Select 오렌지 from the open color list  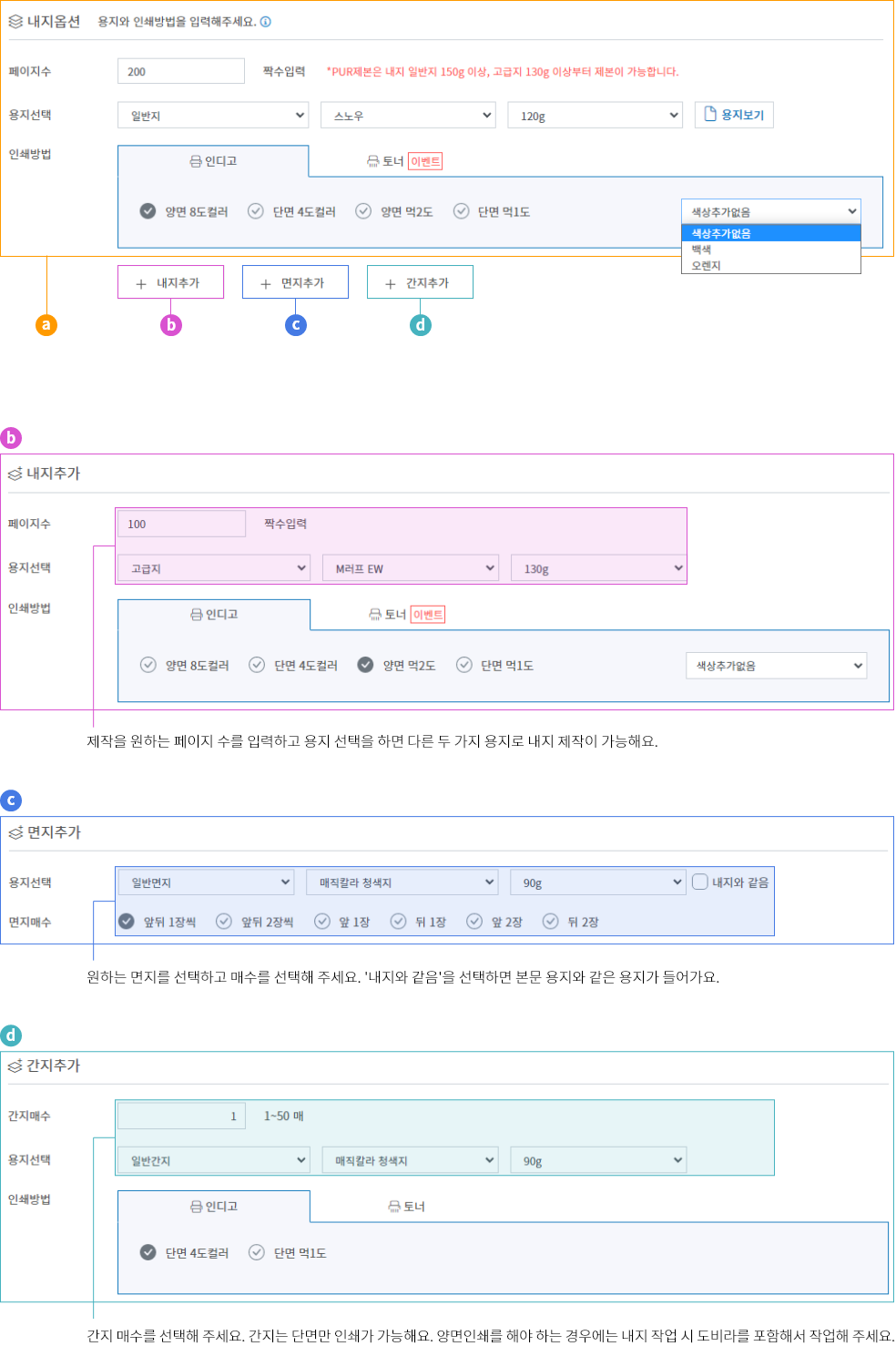click(707, 266)
